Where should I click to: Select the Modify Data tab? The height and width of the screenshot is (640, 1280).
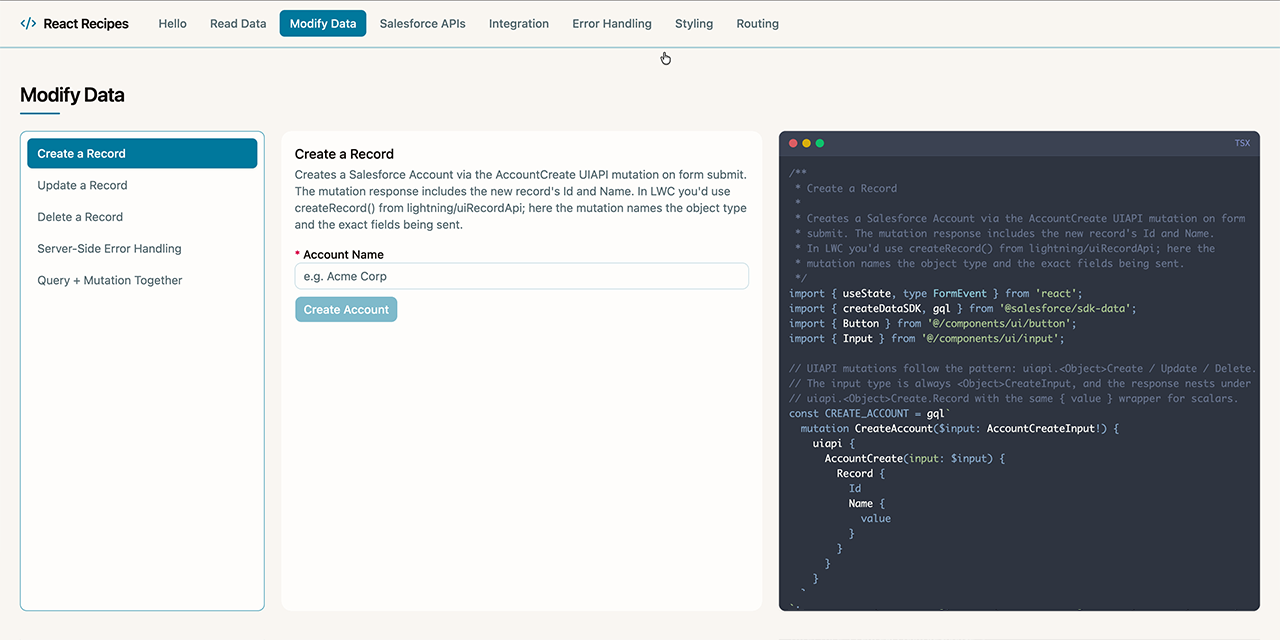click(323, 24)
